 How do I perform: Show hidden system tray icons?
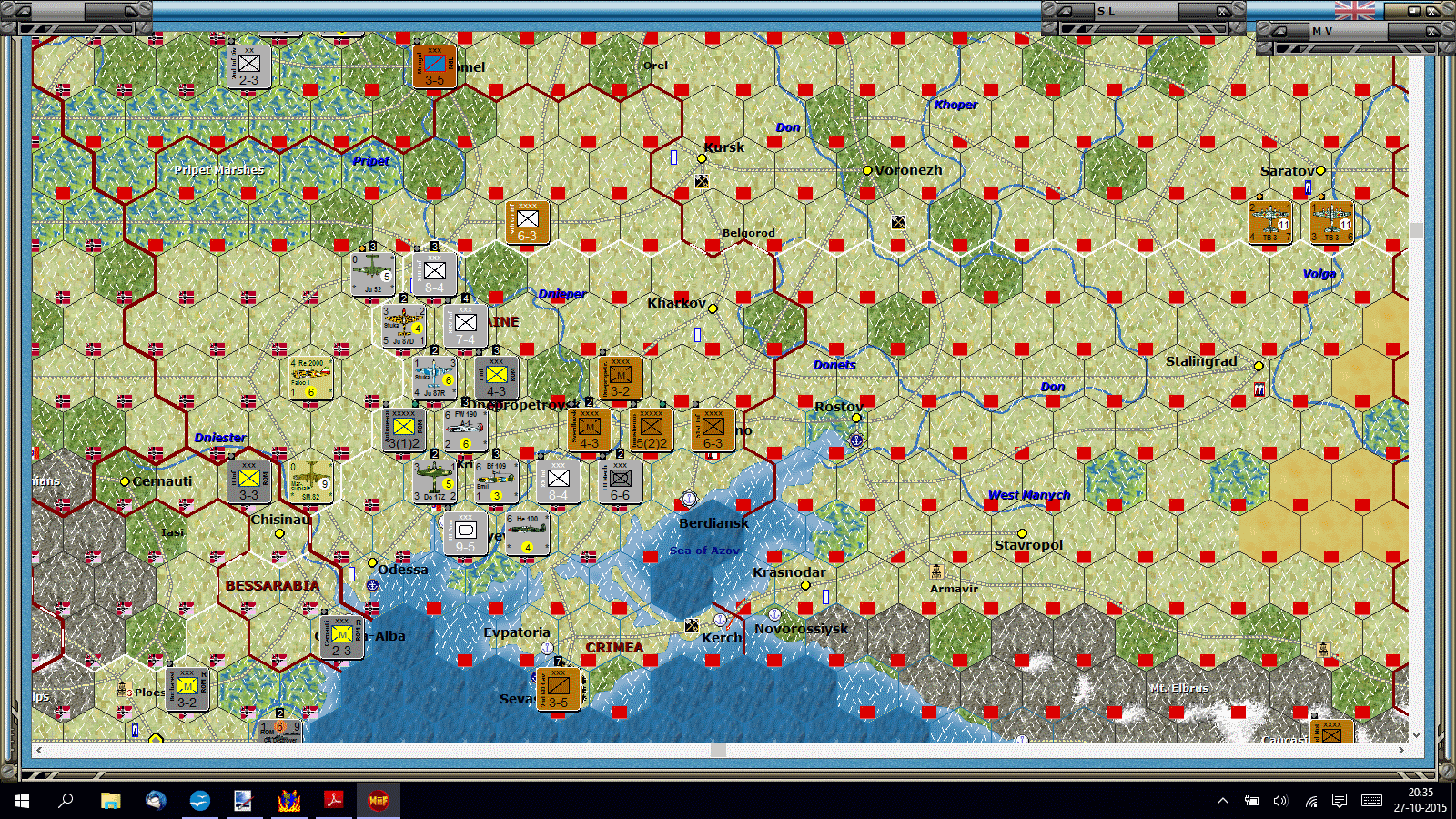[x=1223, y=801]
